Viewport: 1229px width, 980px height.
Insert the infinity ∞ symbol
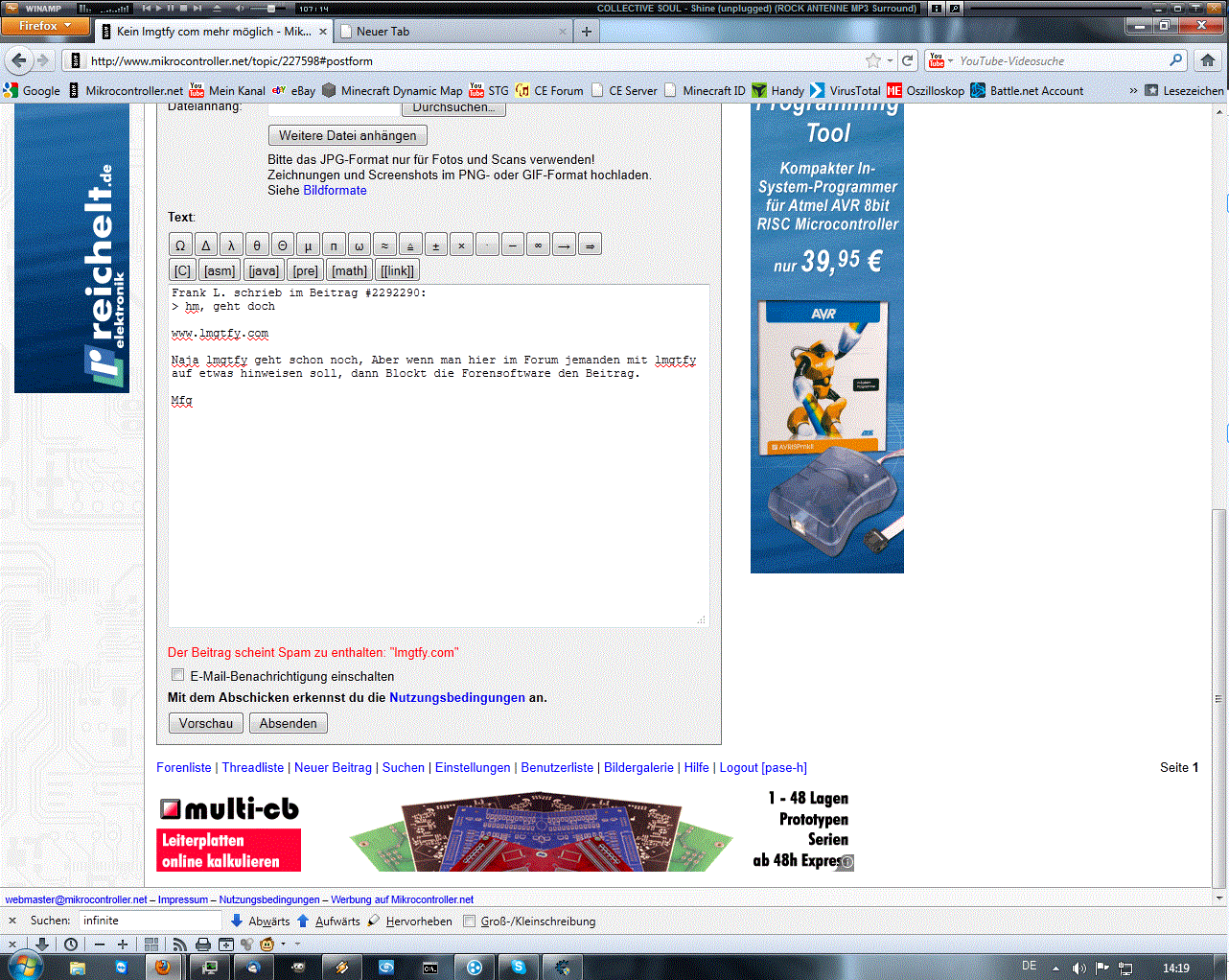tap(538, 245)
